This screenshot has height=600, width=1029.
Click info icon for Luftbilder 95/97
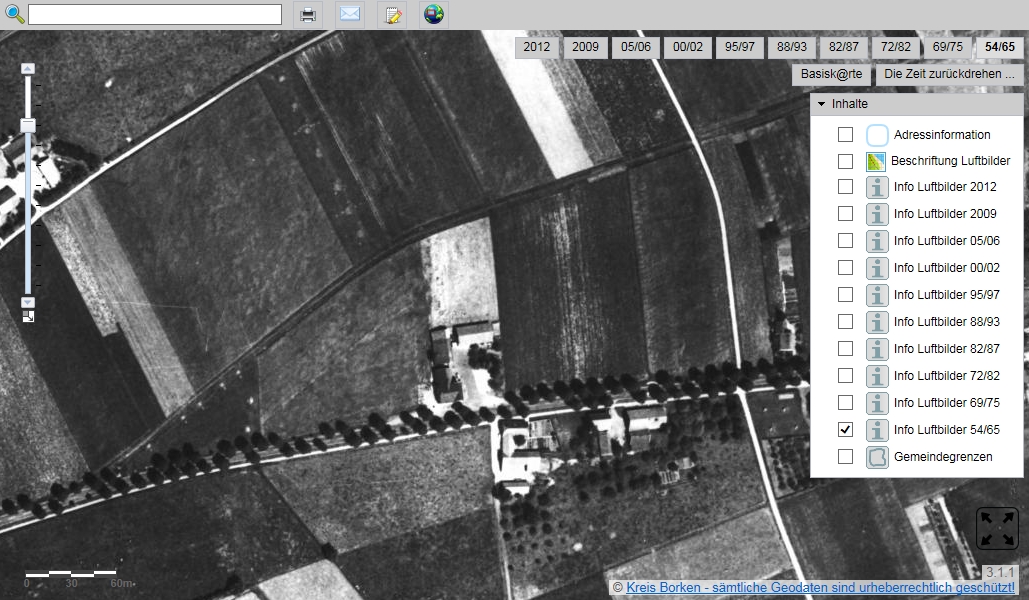(877, 295)
